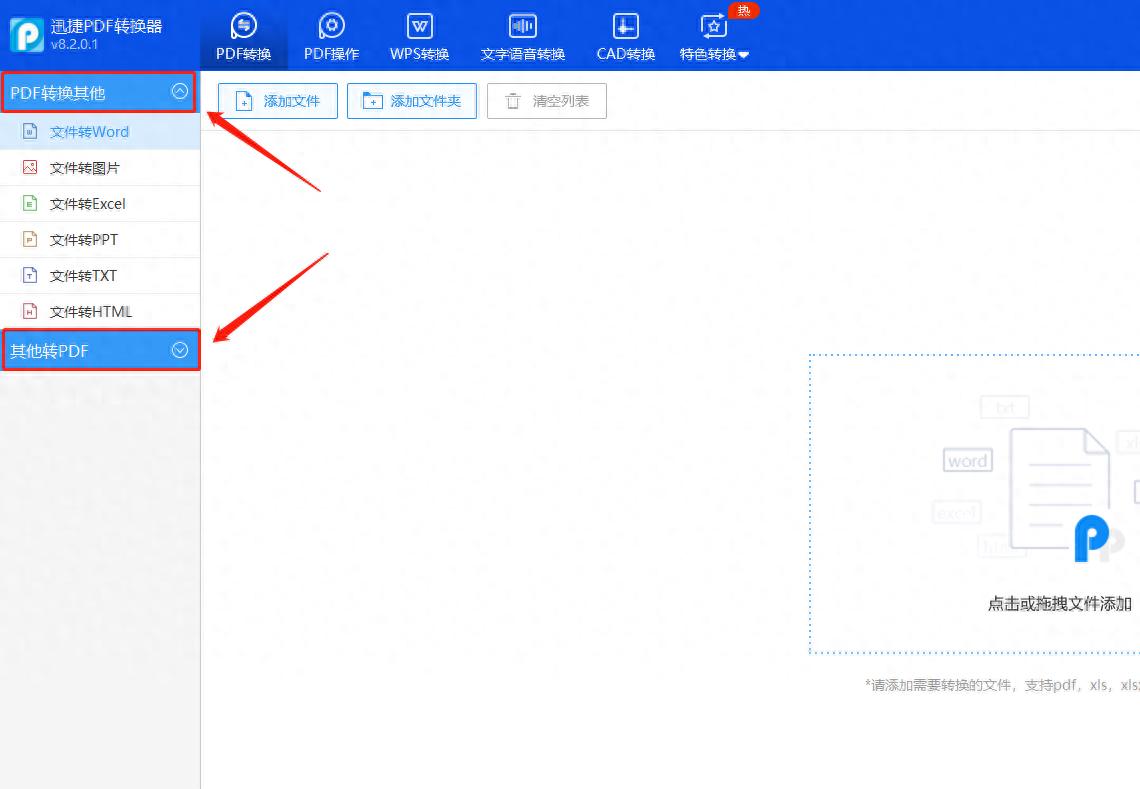The height and width of the screenshot is (789, 1140).
Task: Click the 其他转PDF down chevron icon
Action: (180, 351)
